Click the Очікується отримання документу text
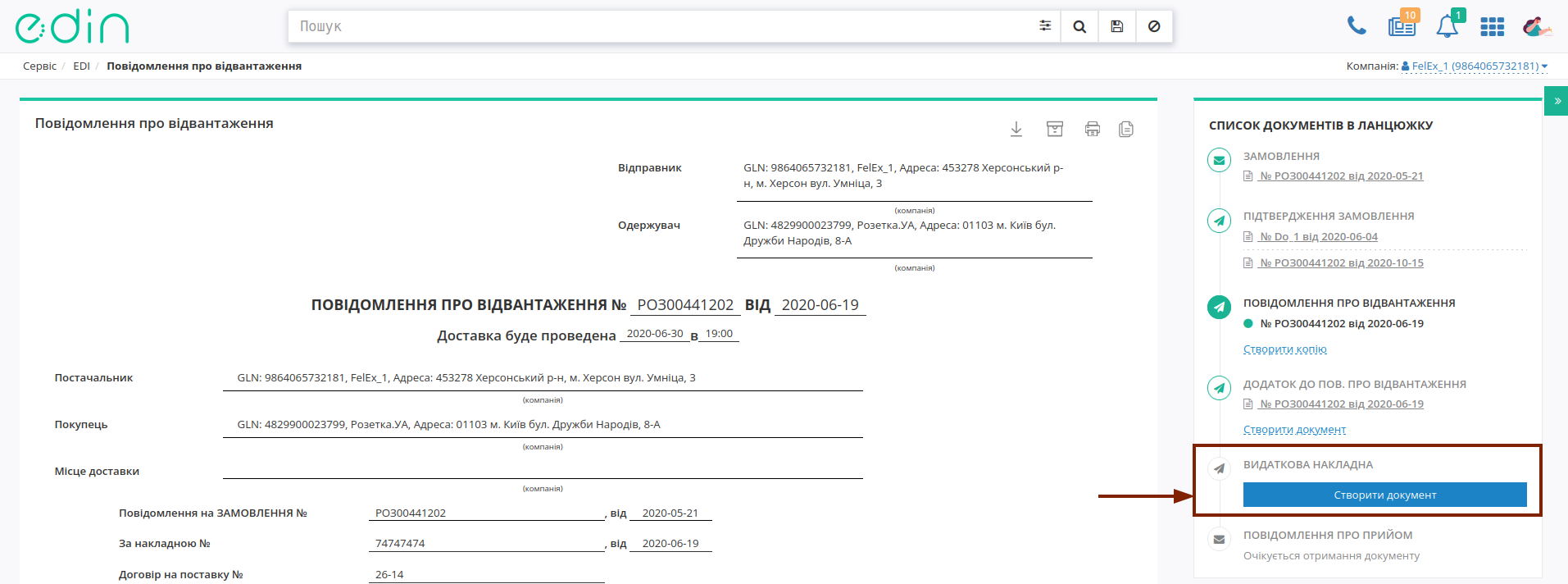Viewport: 1568px width, 584px height. click(1331, 556)
